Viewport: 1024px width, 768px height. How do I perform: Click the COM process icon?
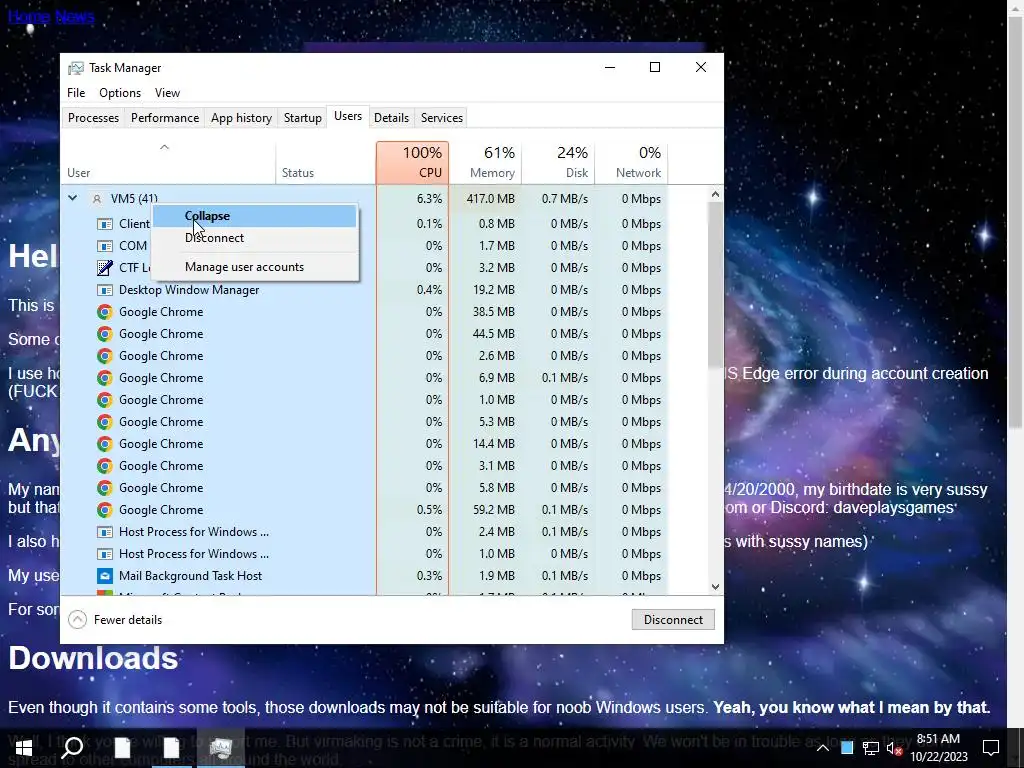[104, 246]
